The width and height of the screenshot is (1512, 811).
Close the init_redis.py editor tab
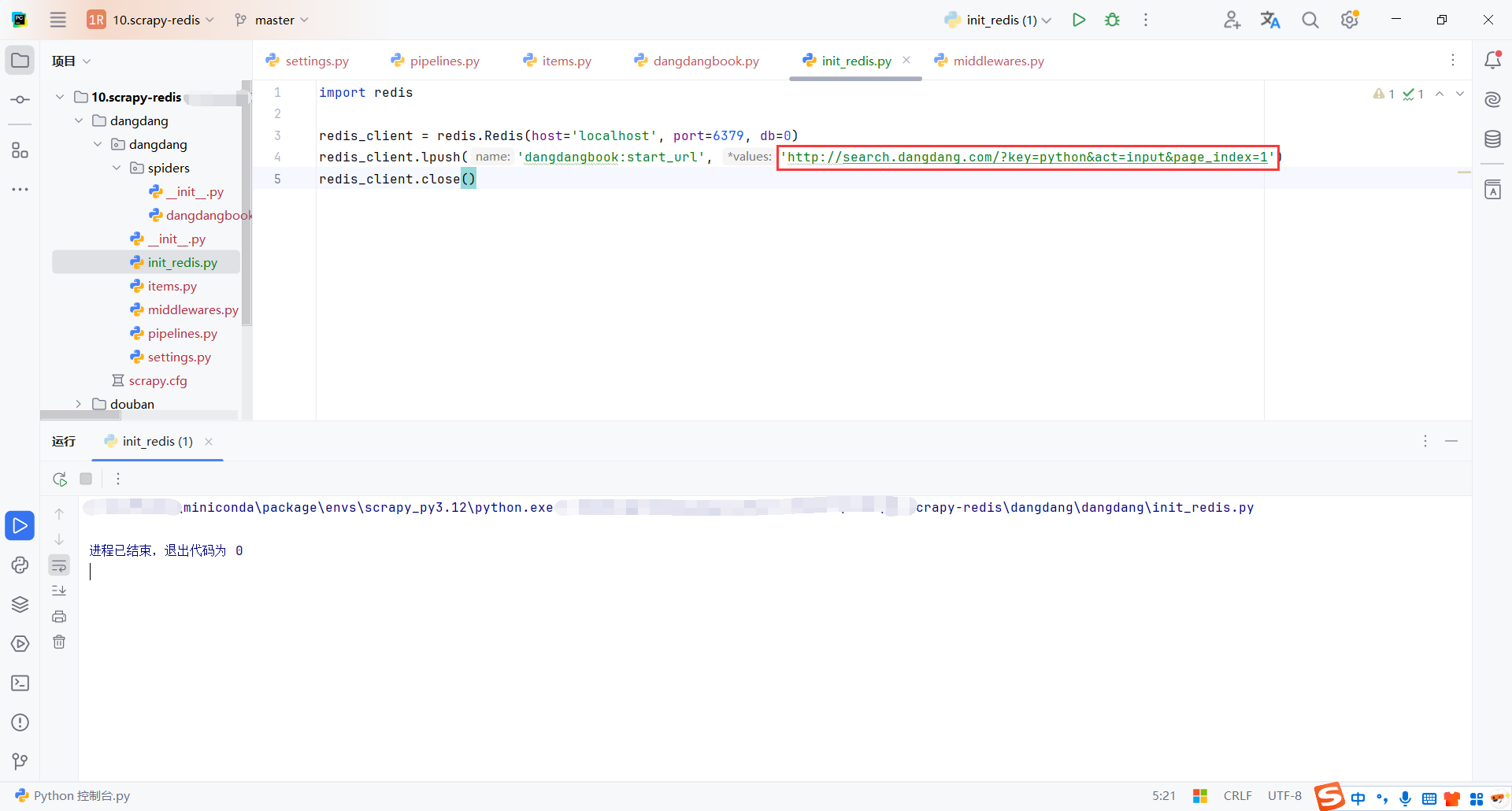(x=906, y=60)
